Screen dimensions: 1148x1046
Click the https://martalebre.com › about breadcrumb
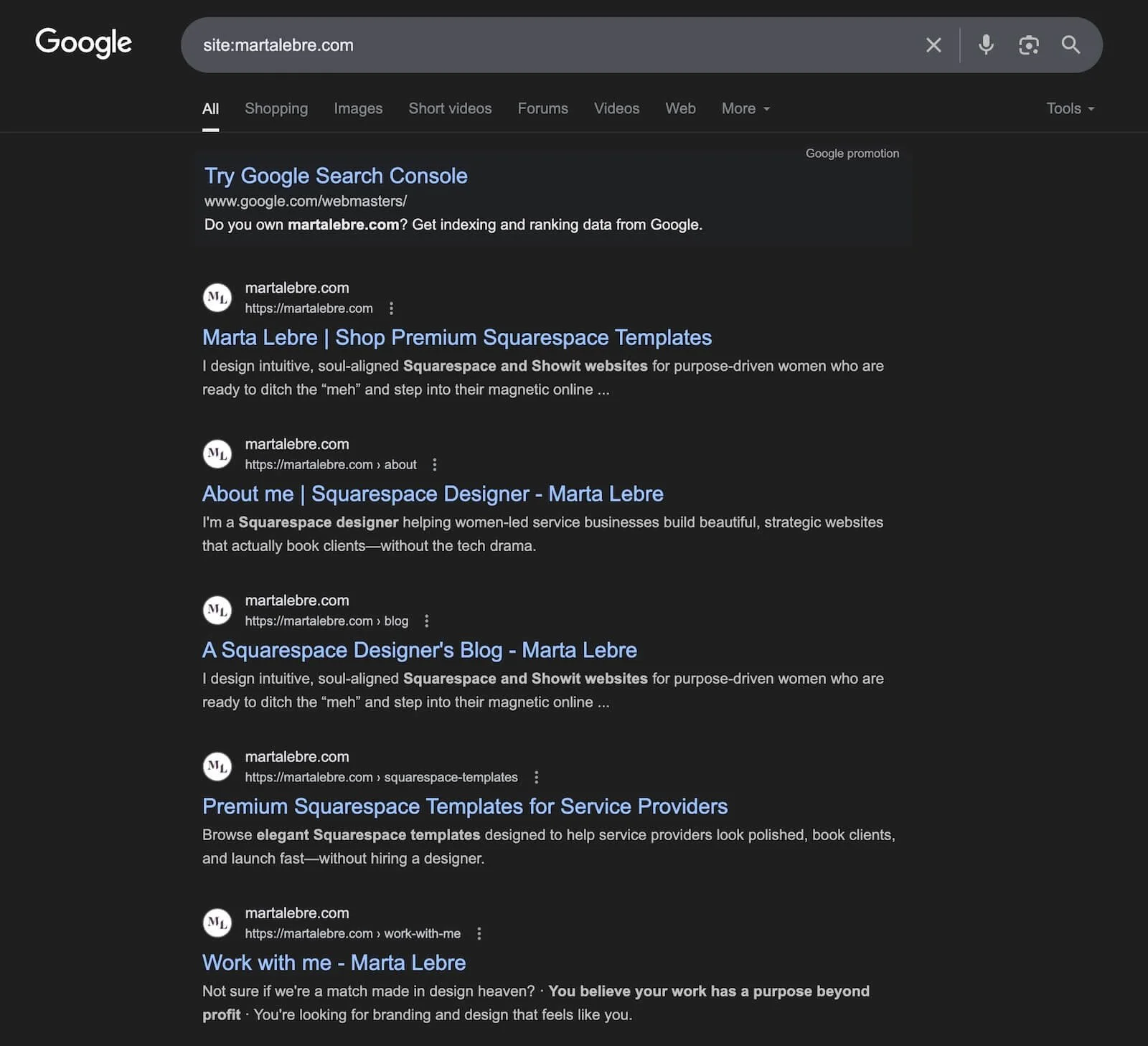click(x=331, y=465)
